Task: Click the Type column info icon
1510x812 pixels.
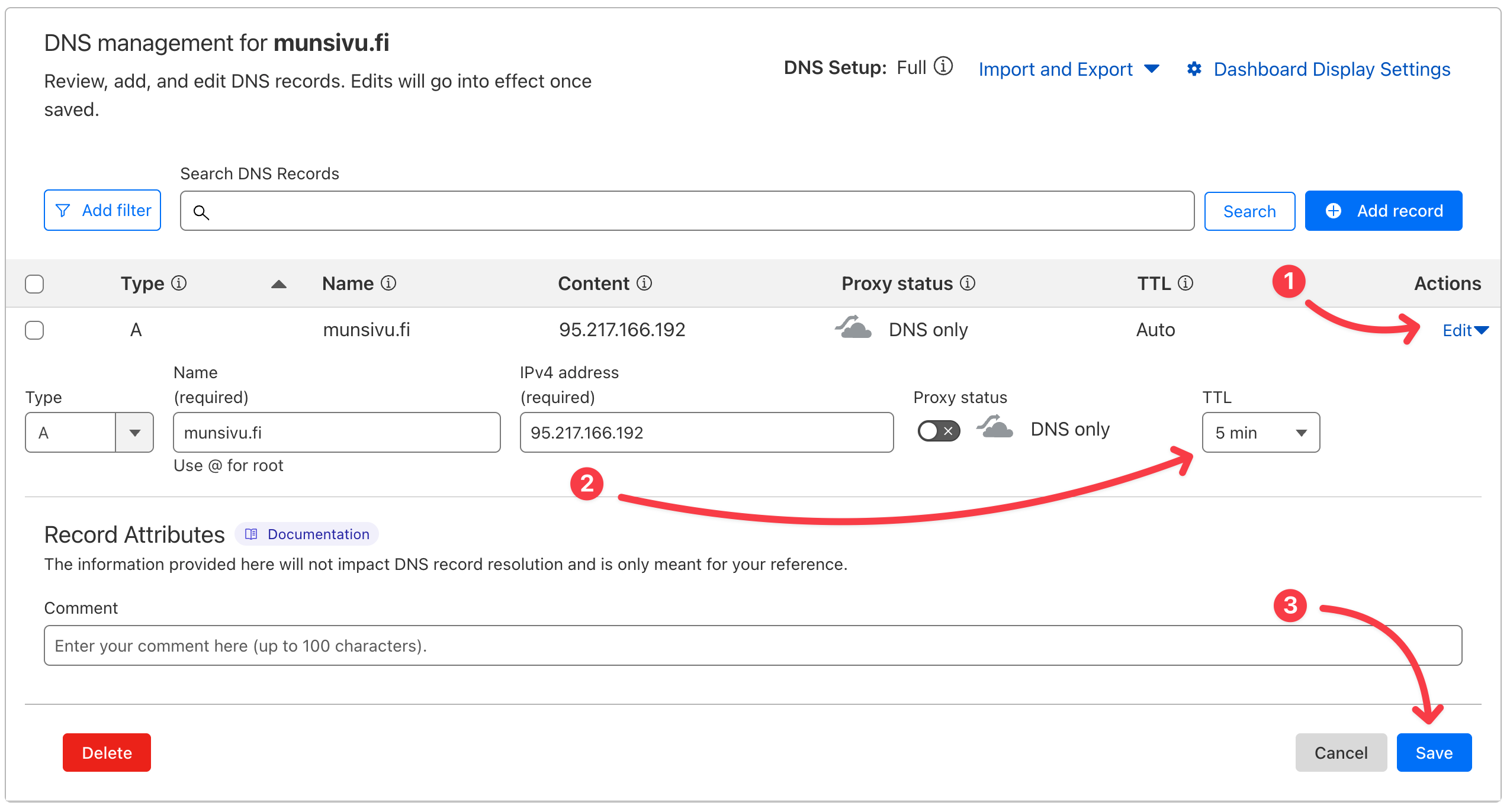Action: 179,283
